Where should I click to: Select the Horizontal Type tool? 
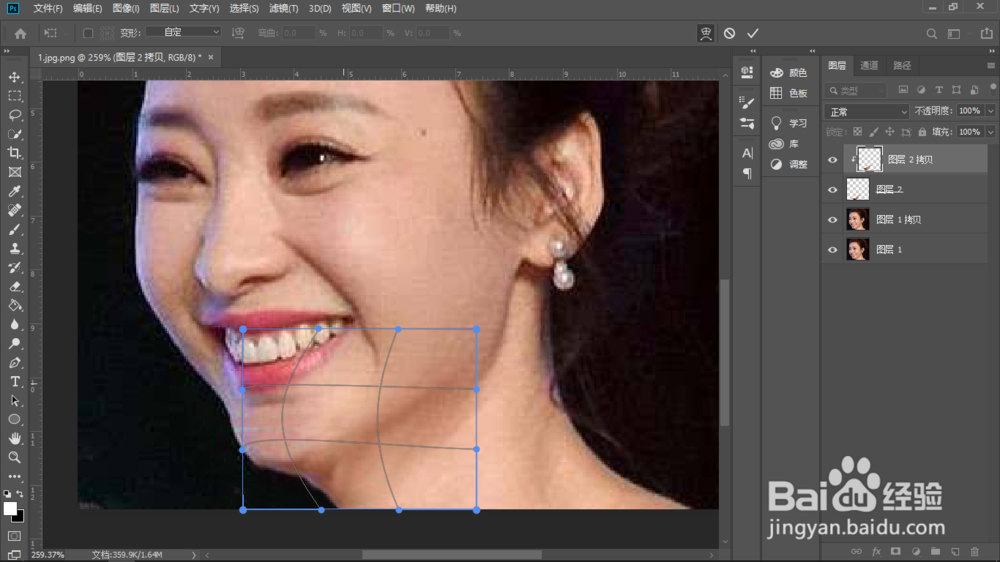pyautogui.click(x=14, y=381)
